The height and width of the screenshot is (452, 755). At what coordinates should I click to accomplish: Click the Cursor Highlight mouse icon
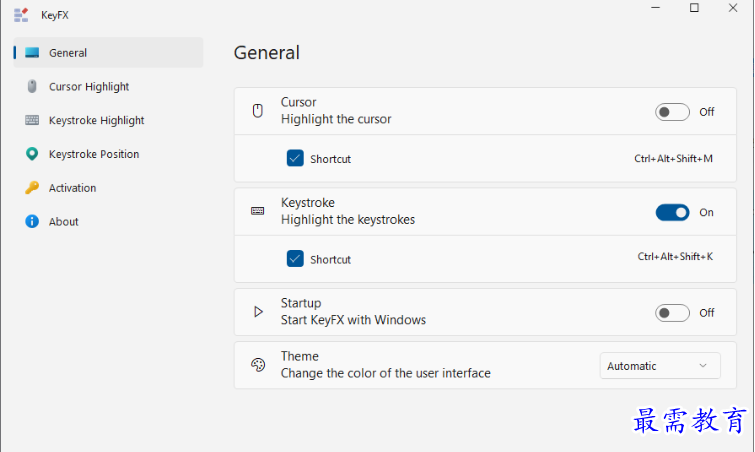point(32,87)
